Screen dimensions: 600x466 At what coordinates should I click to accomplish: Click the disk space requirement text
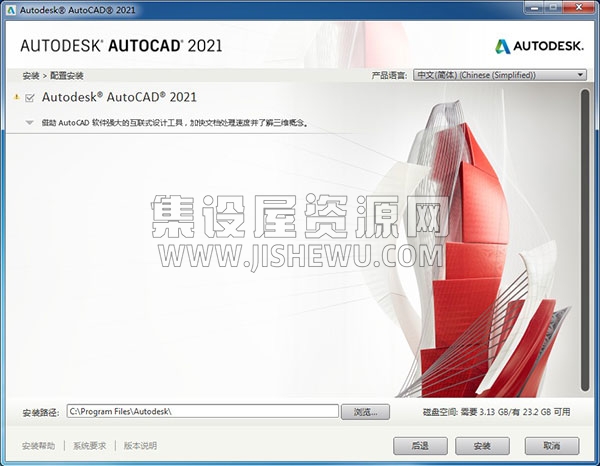coord(496,412)
